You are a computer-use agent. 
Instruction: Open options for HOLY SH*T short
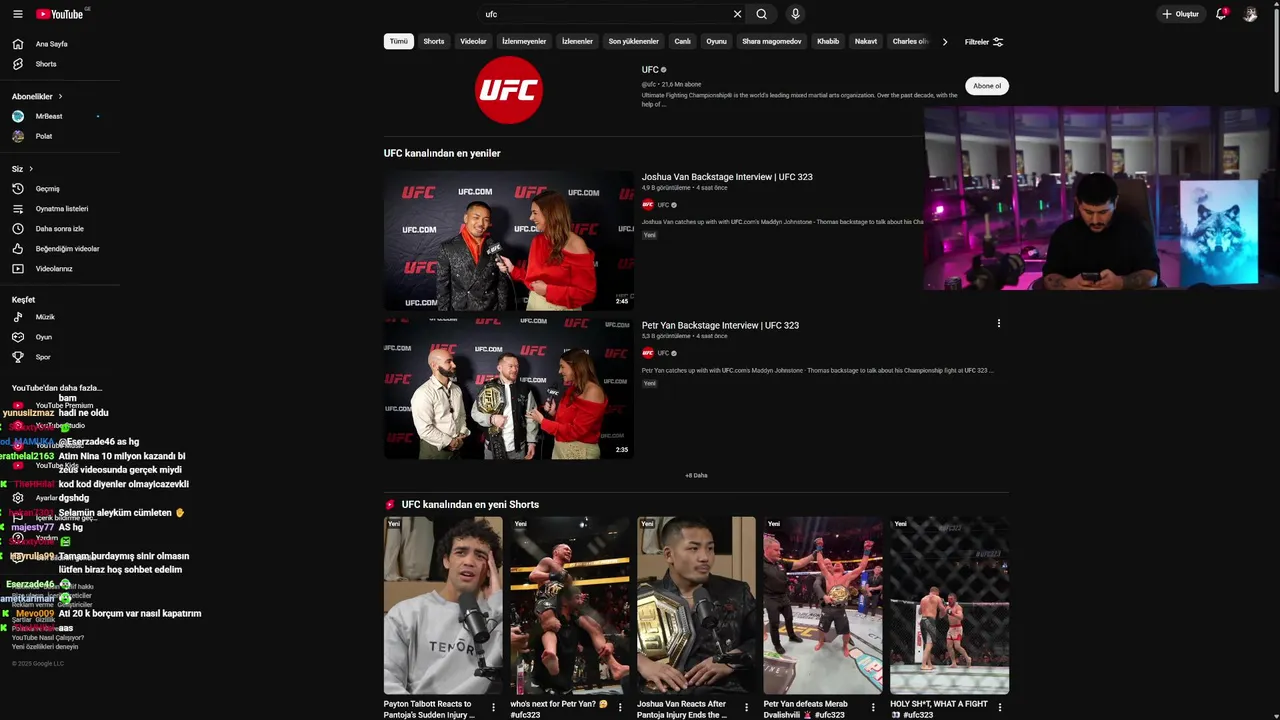[x=999, y=707]
